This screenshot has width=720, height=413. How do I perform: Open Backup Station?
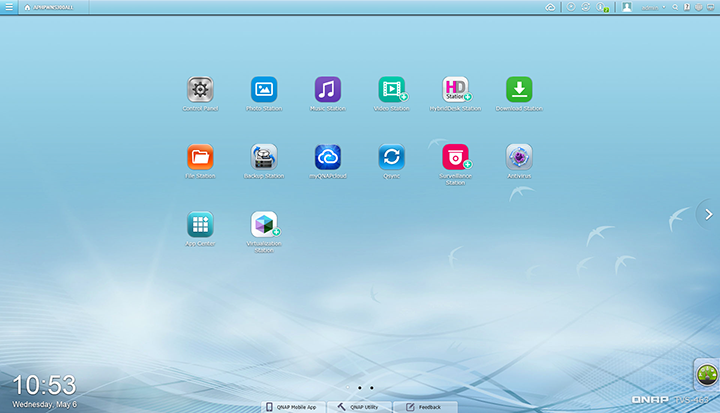point(264,157)
